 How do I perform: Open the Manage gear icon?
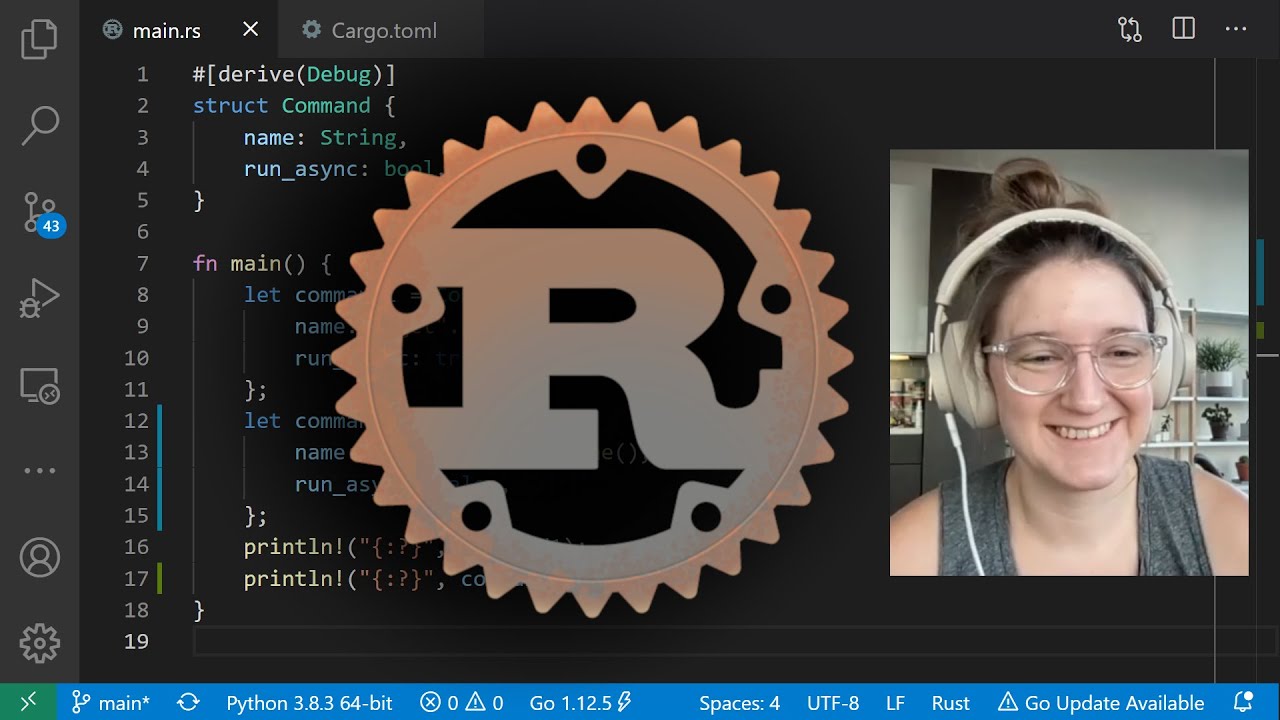pos(40,643)
